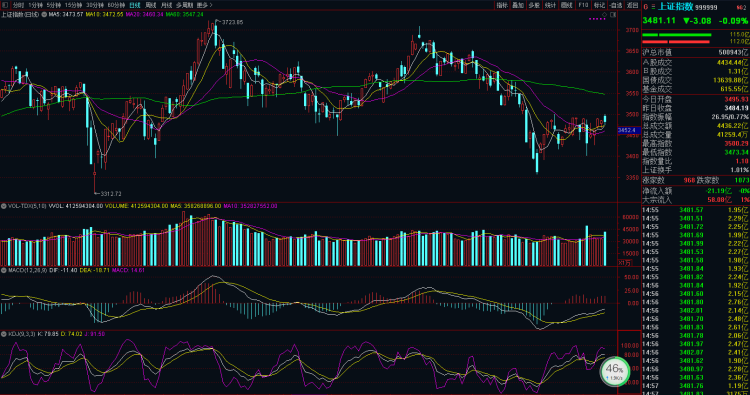Click the 上证换手 row
The image size is (750, 395).
coord(695,170)
